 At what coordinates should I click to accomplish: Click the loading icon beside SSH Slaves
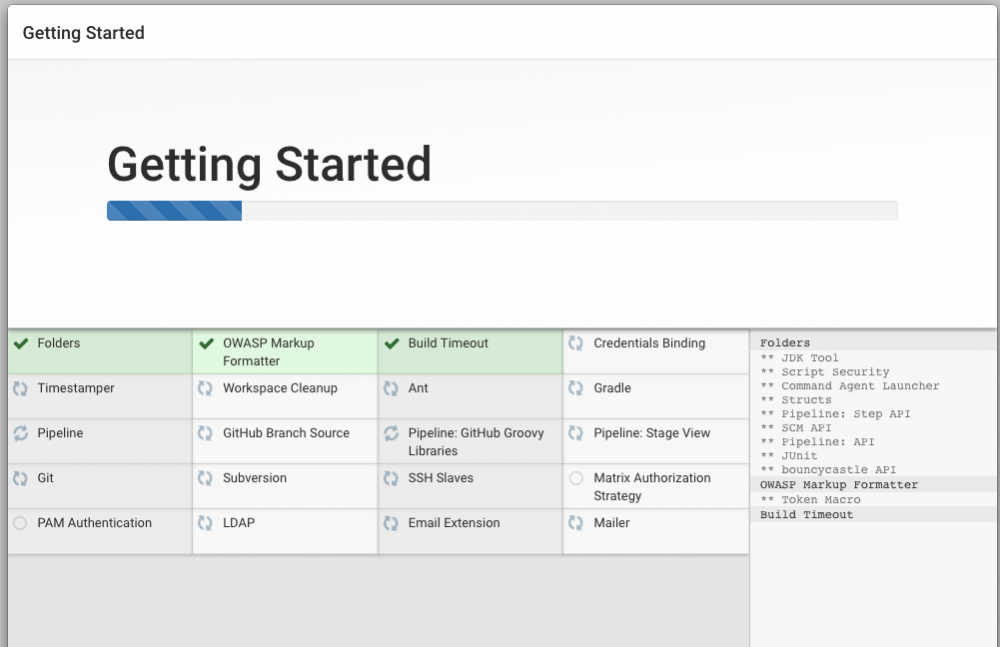click(391, 478)
